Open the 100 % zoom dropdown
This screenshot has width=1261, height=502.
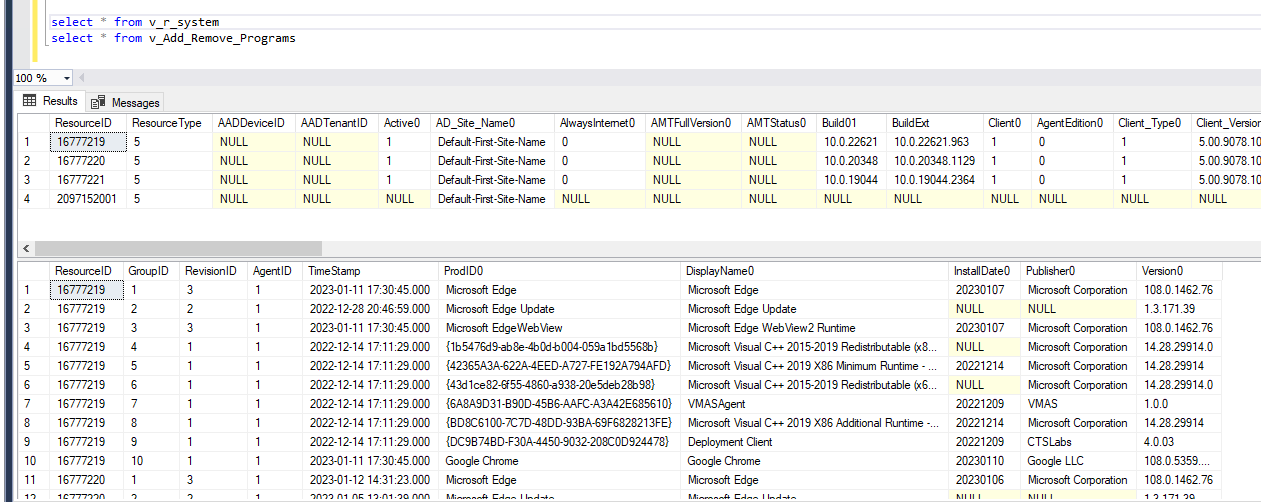coord(67,78)
